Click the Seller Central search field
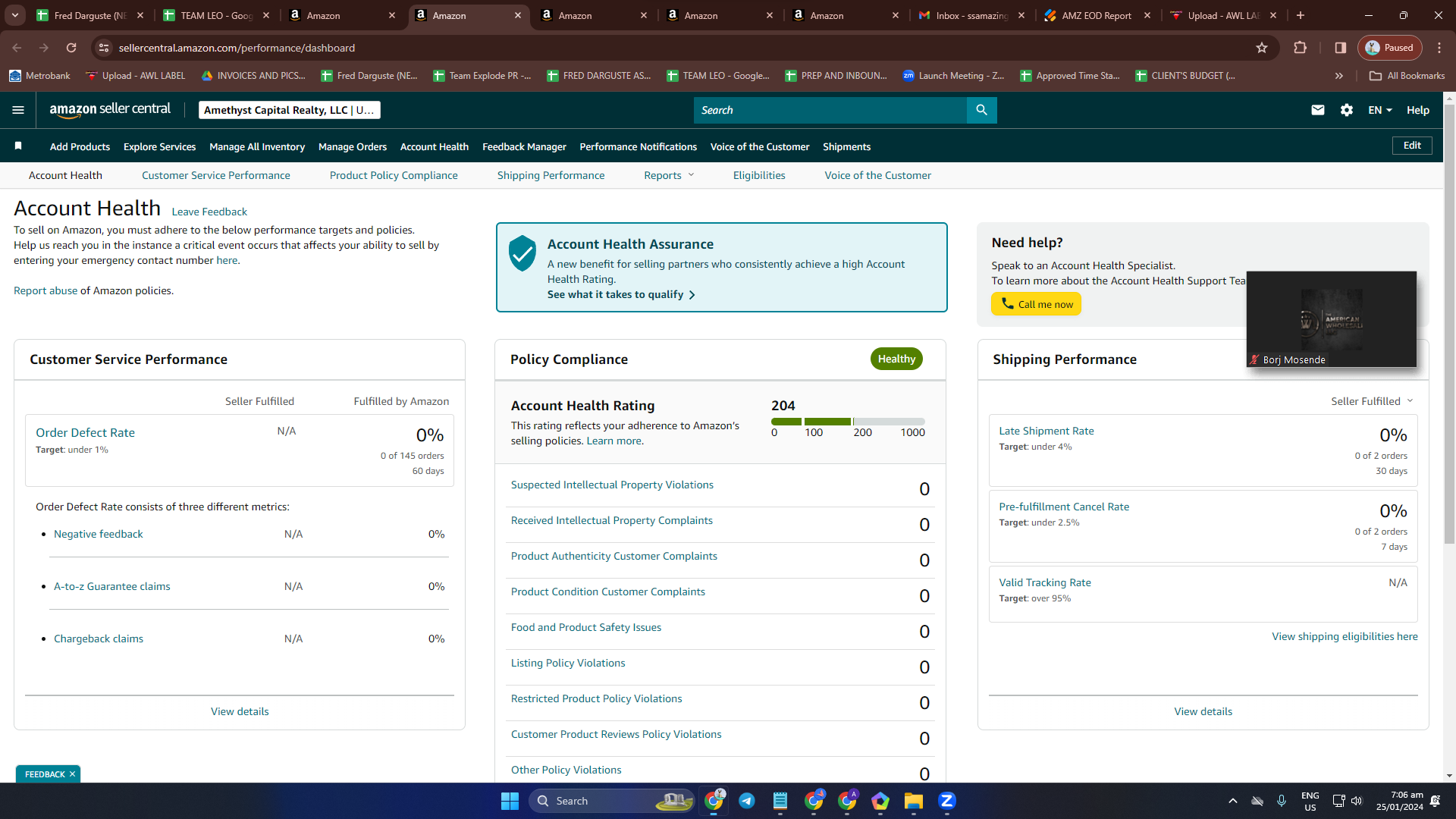Viewport: 1456px width, 819px height. (830, 110)
